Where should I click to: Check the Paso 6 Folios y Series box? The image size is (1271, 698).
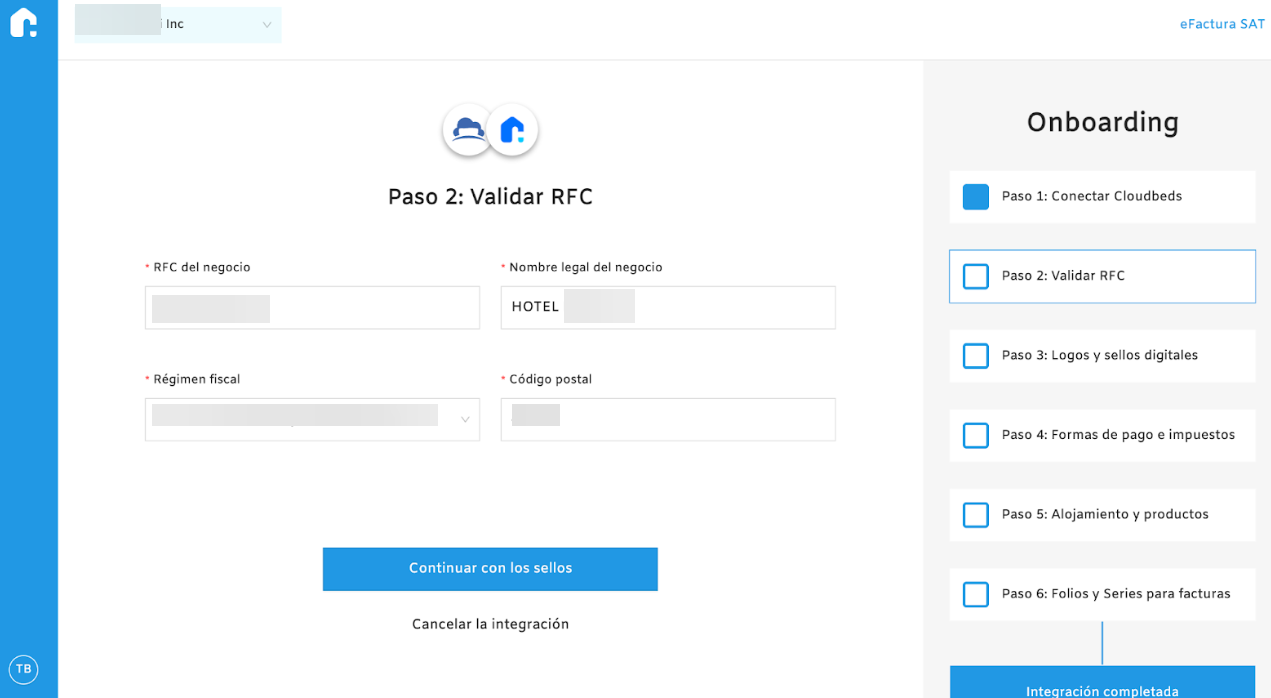click(975, 594)
